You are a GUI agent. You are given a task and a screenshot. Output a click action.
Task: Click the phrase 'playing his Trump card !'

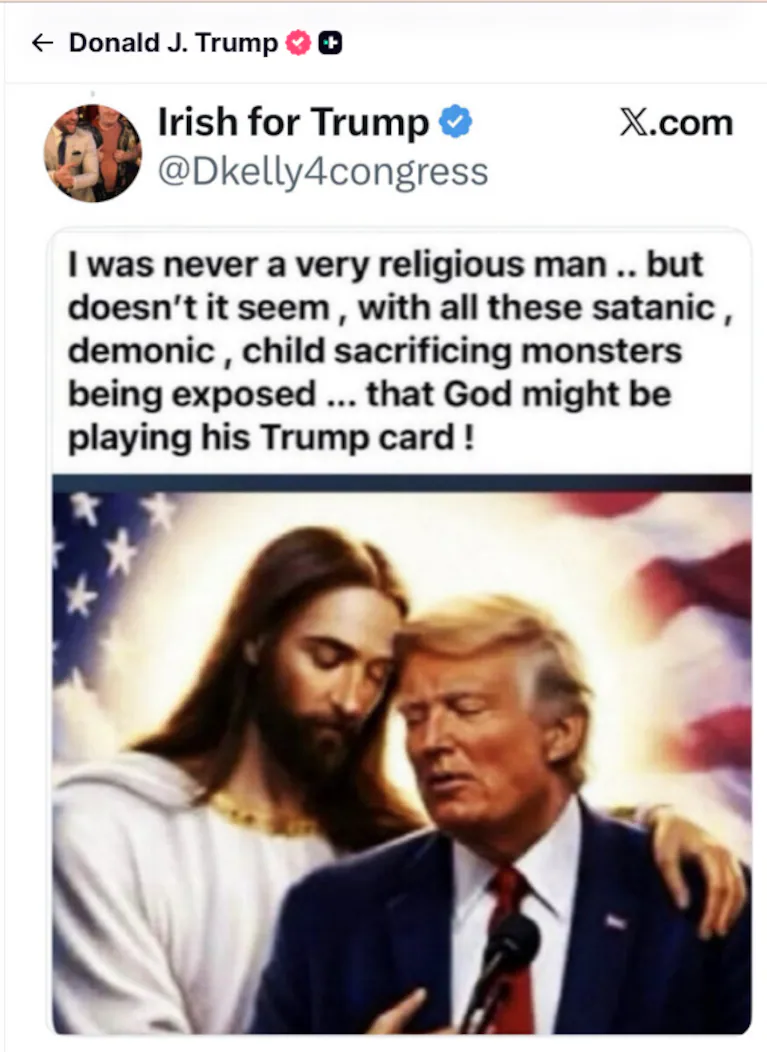(271, 437)
